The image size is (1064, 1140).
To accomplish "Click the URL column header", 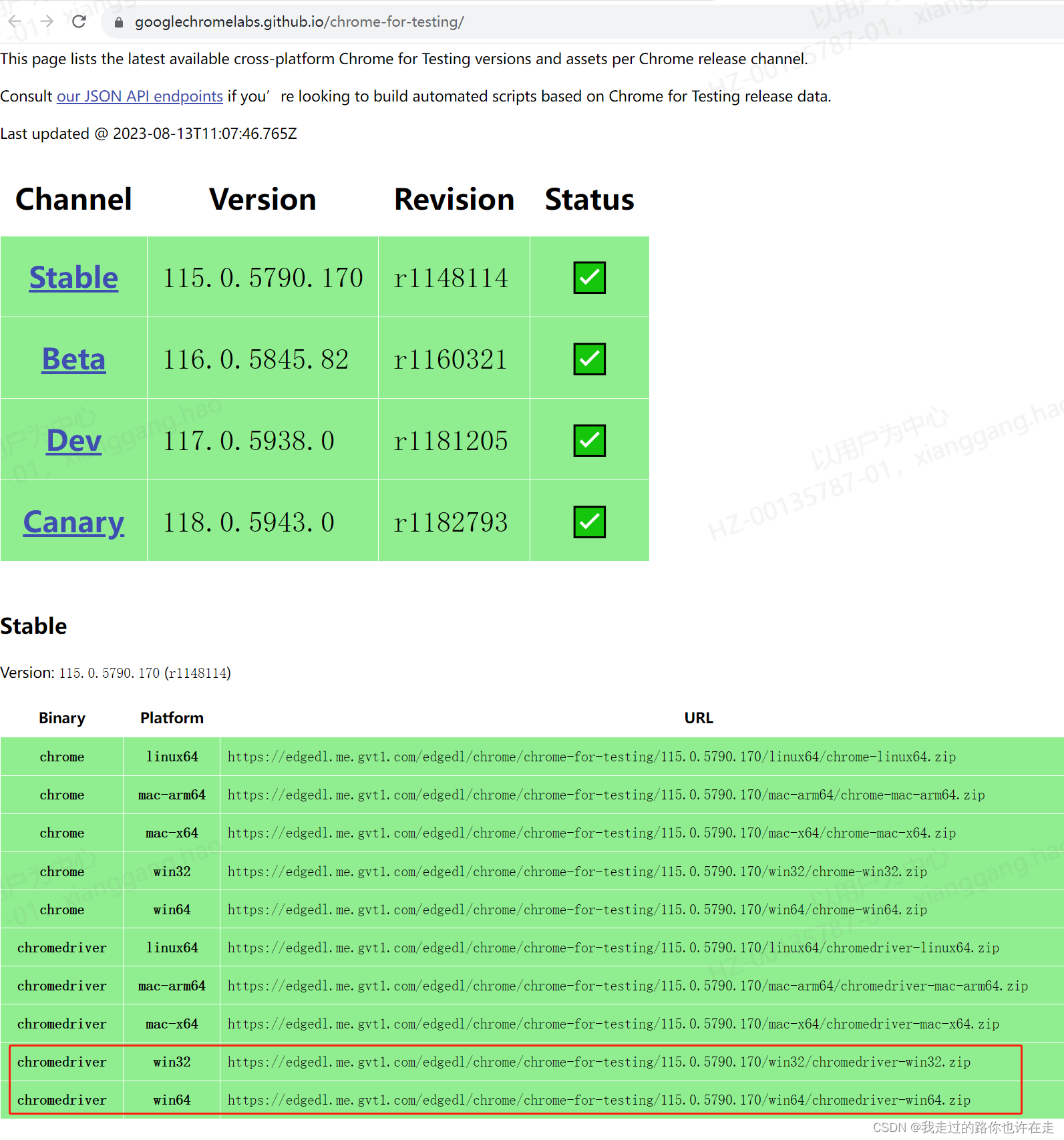I will (699, 718).
